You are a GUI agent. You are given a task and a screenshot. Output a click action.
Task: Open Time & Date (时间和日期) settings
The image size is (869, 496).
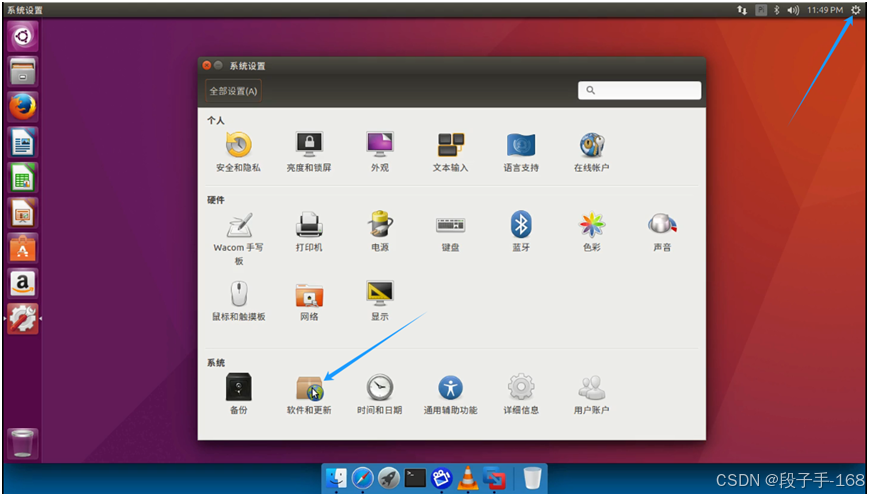[380, 394]
